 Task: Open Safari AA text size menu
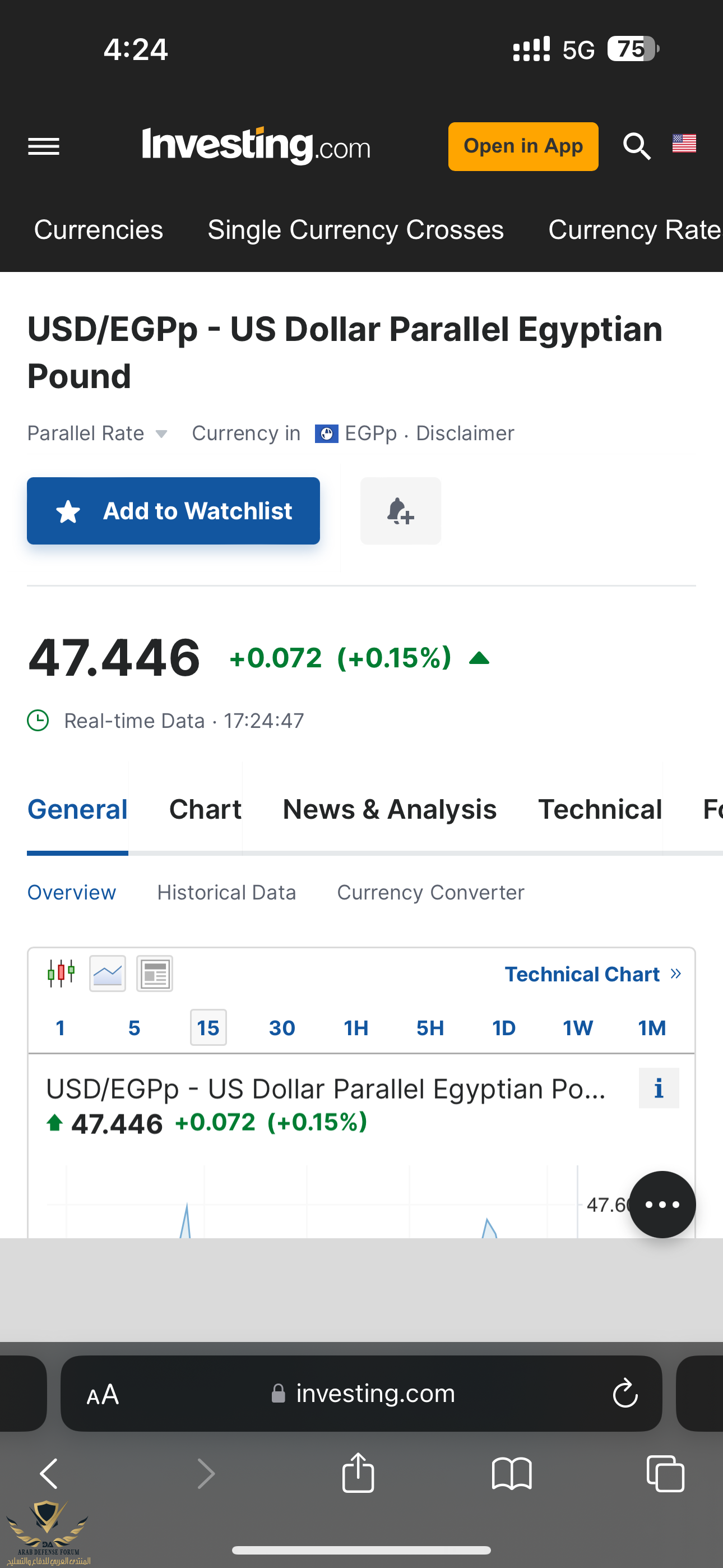pyautogui.click(x=103, y=1394)
